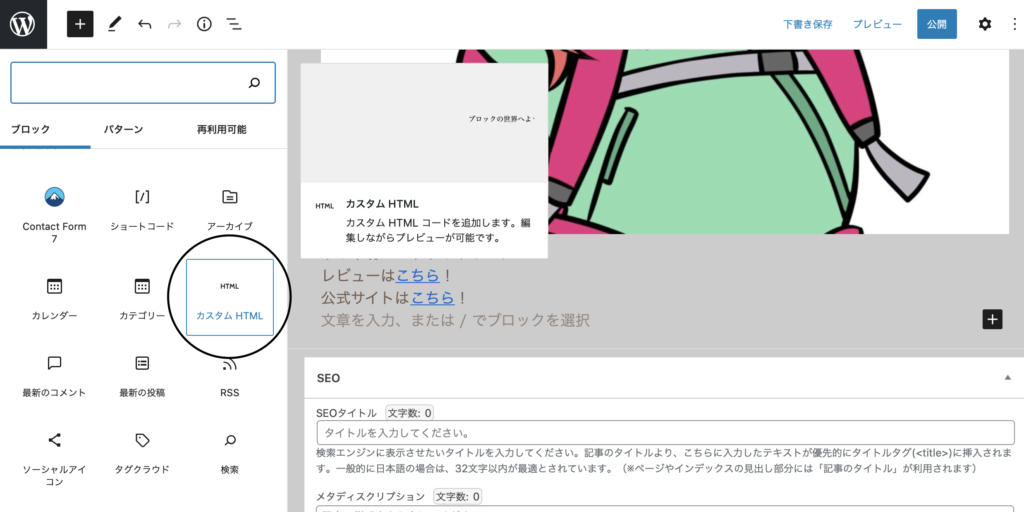Viewport: 1024px width, 512px height.
Task: Select the pencil edit tool
Action: click(114, 24)
